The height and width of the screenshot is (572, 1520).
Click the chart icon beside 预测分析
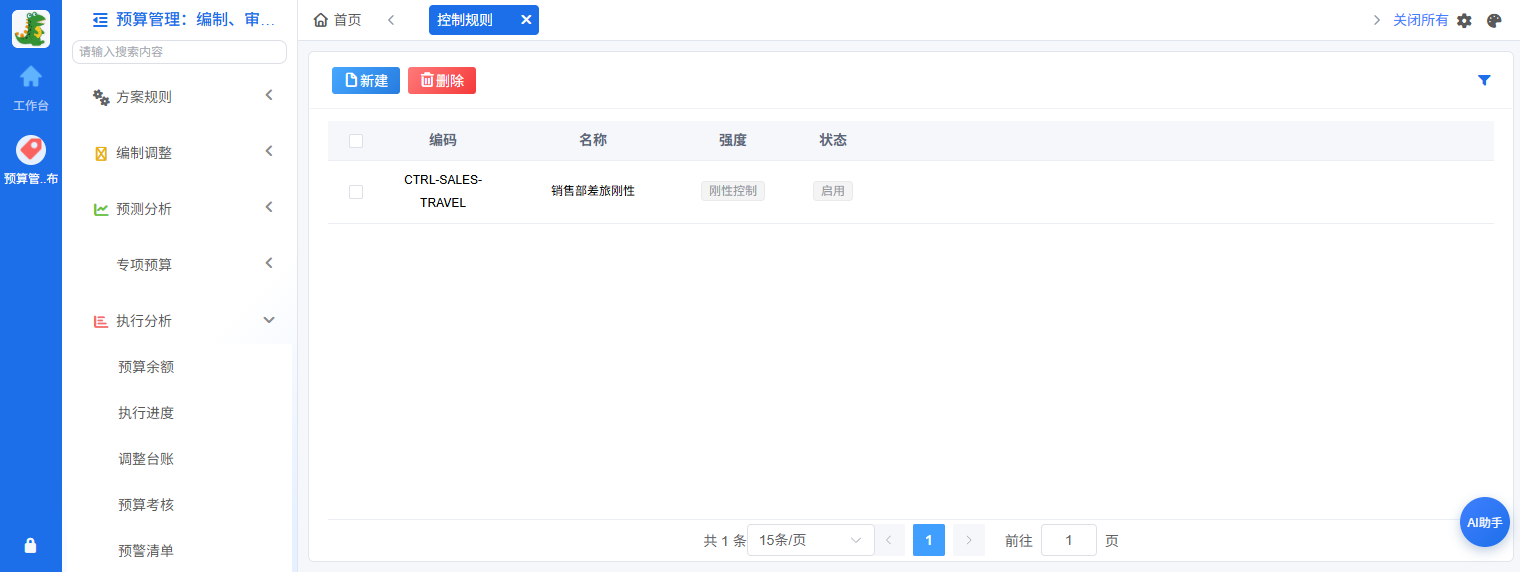[101, 209]
